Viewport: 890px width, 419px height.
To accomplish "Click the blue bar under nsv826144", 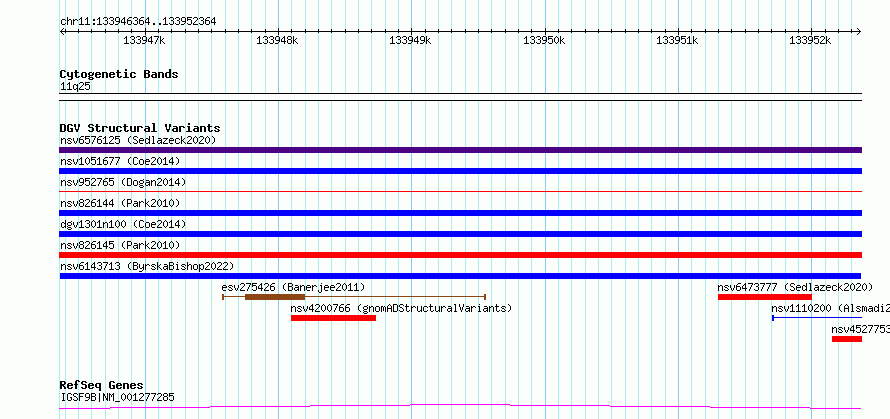I will (460, 213).
